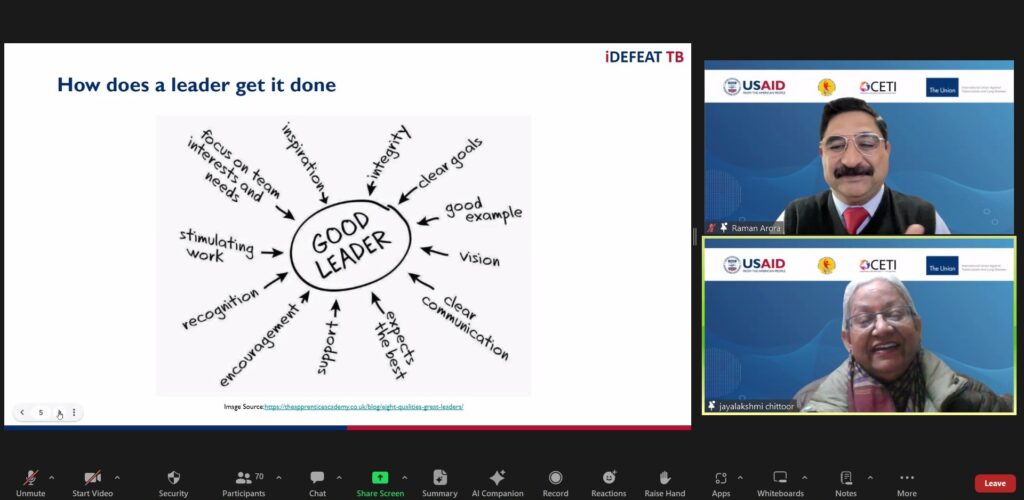Start recording with the Record button
The width and height of the screenshot is (1024, 500).
pos(555,479)
